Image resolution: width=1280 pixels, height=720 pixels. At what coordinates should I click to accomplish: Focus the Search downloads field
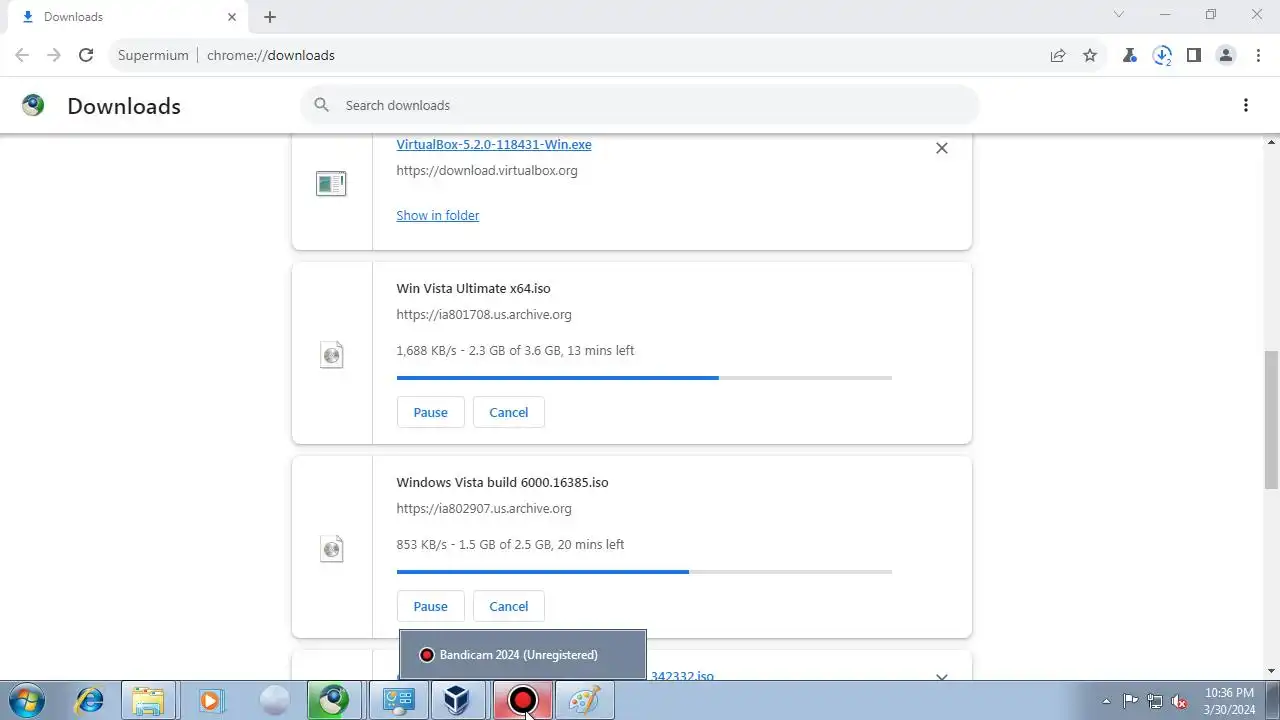pyautogui.click(x=640, y=105)
